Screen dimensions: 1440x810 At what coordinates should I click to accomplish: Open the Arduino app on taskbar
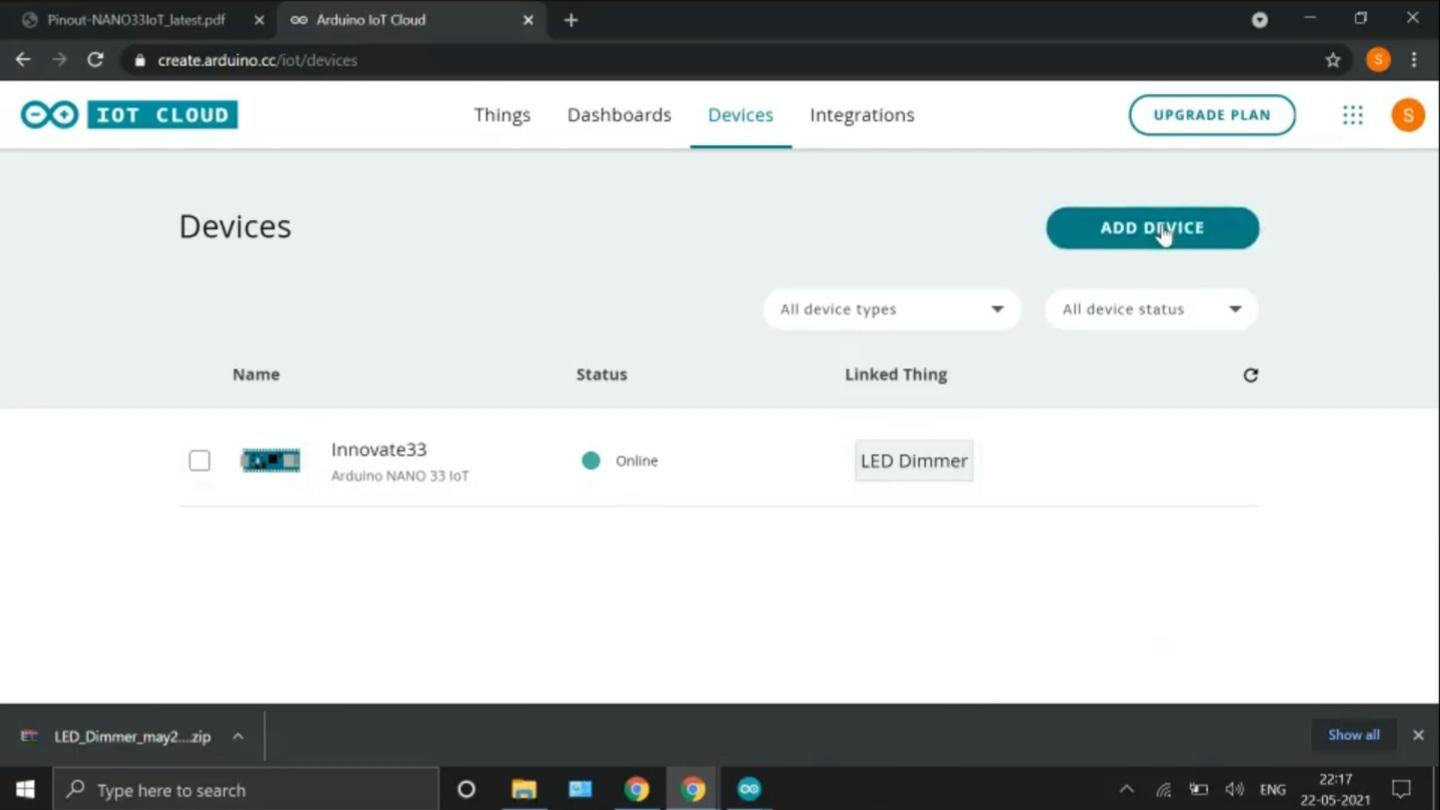pyautogui.click(x=749, y=789)
